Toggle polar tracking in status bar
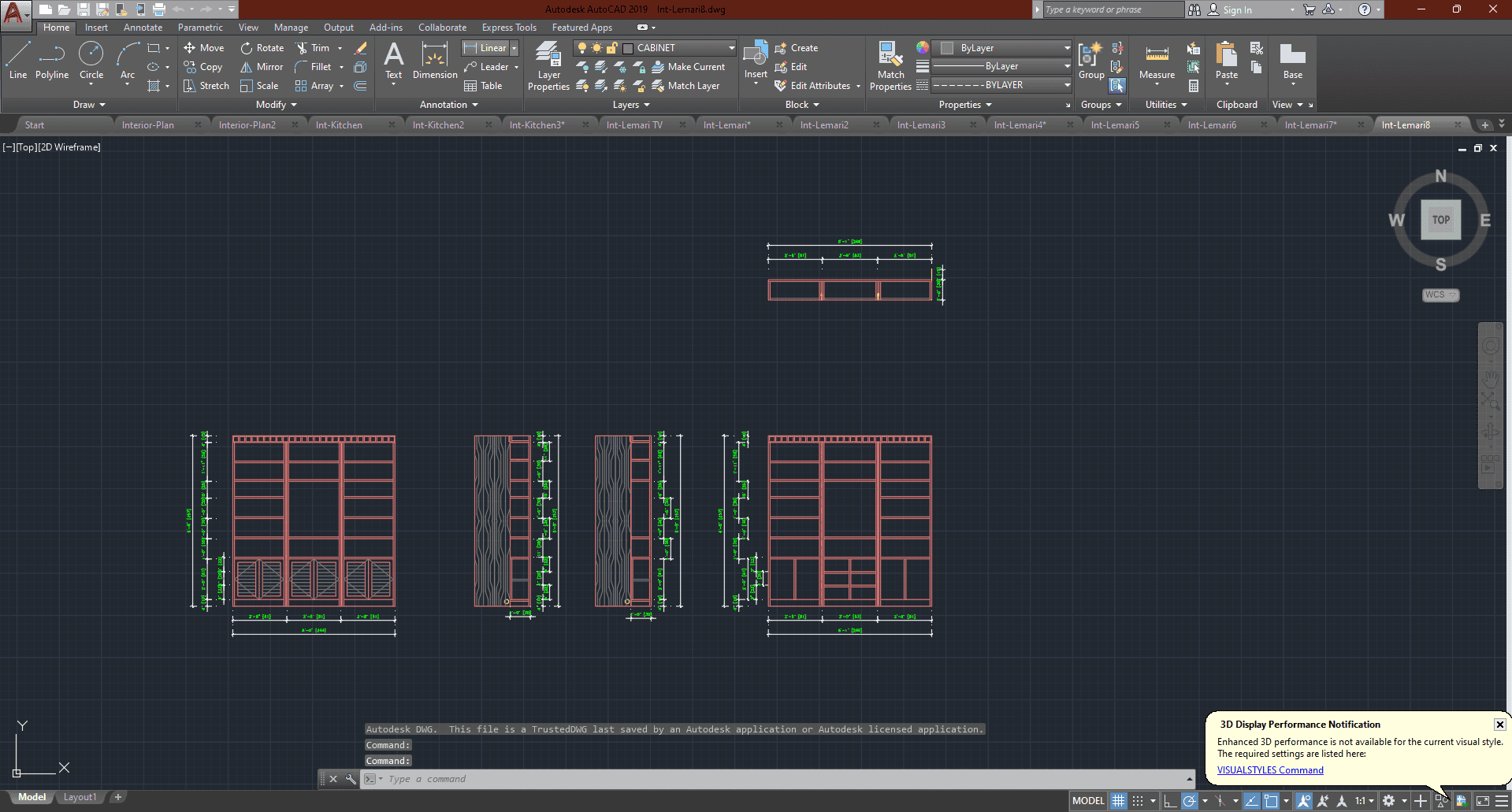 [x=1190, y=801]
